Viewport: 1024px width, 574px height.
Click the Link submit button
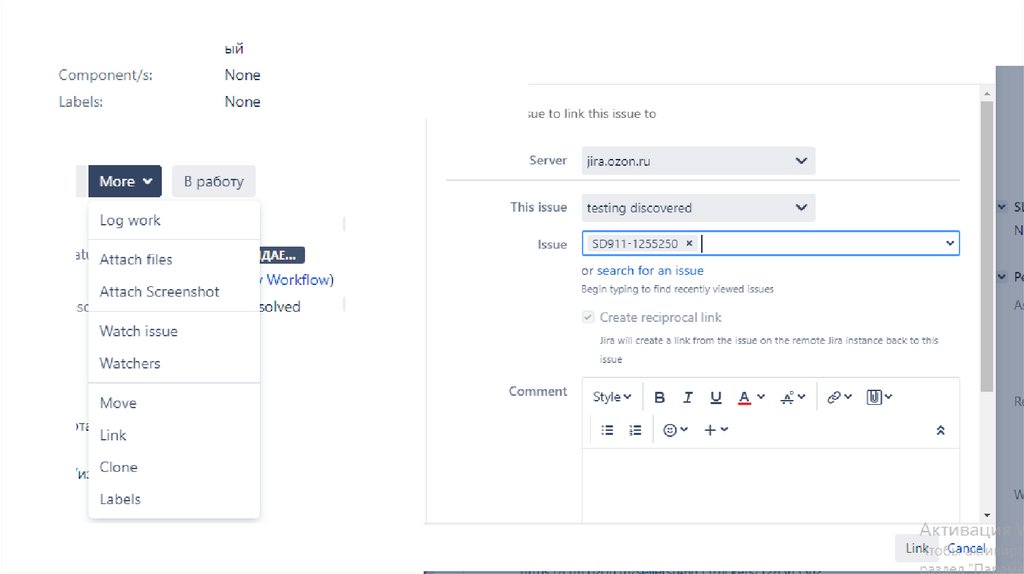click(x=916, y=549)
